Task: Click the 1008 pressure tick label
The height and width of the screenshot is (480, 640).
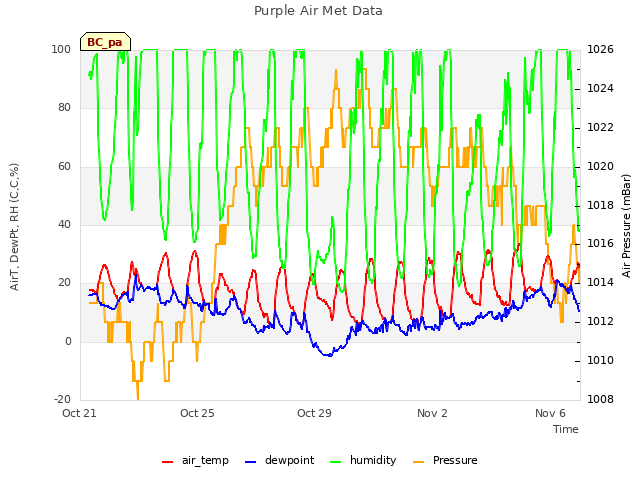Action: point(600,399)
